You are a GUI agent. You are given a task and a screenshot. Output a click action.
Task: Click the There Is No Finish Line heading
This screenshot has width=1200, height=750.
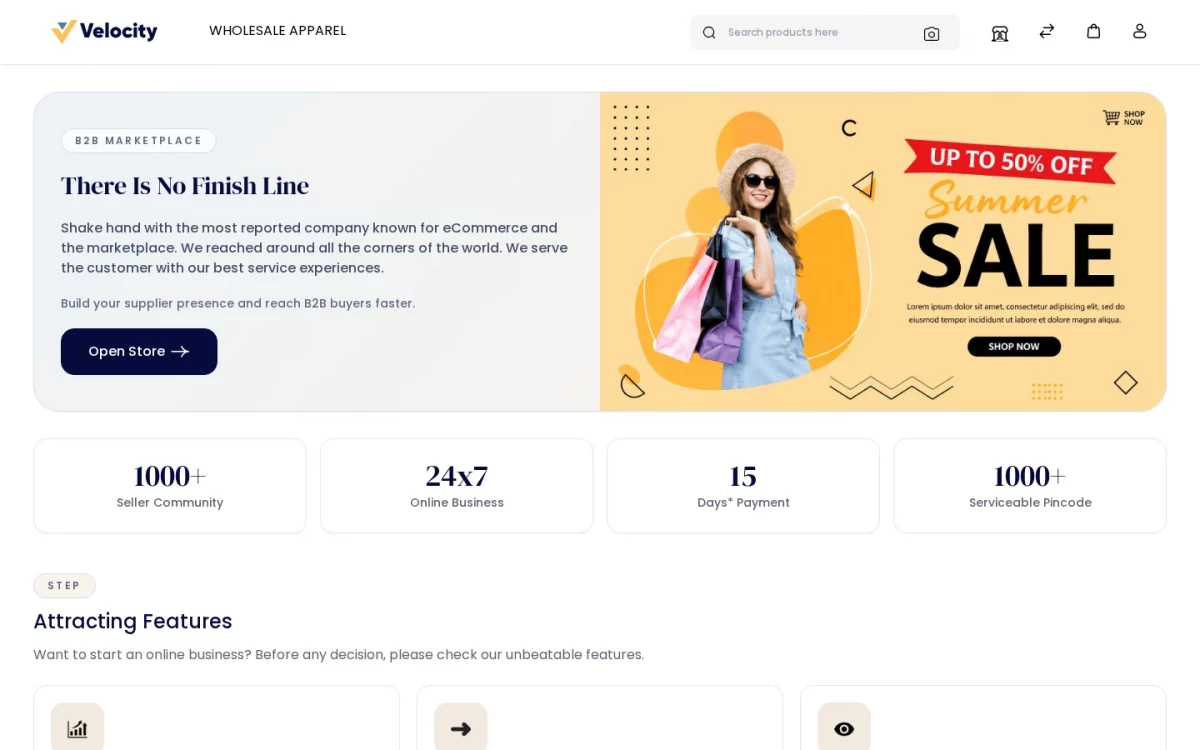(185, 186)
